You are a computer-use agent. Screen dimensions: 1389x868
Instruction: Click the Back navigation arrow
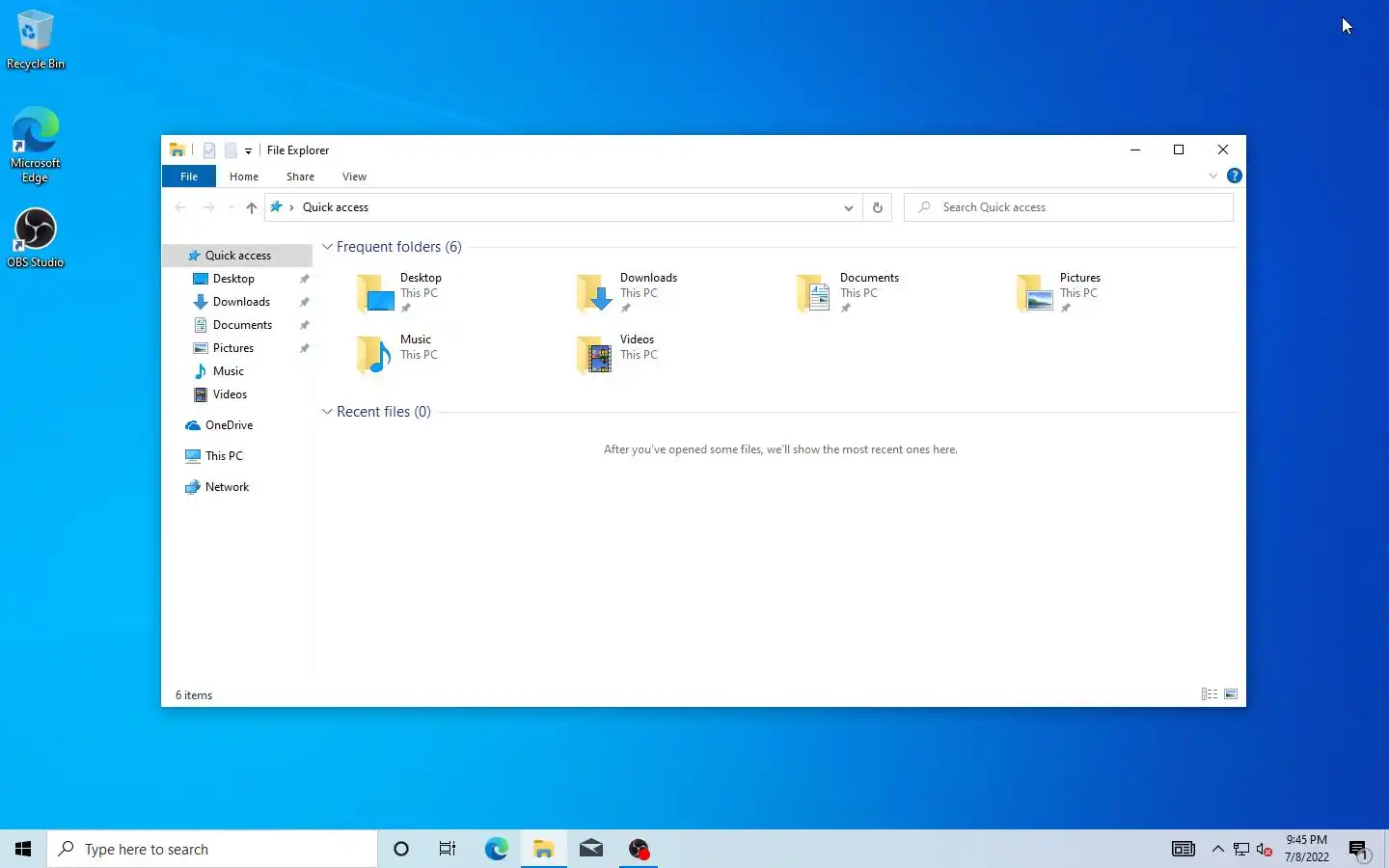coord(180,207)
